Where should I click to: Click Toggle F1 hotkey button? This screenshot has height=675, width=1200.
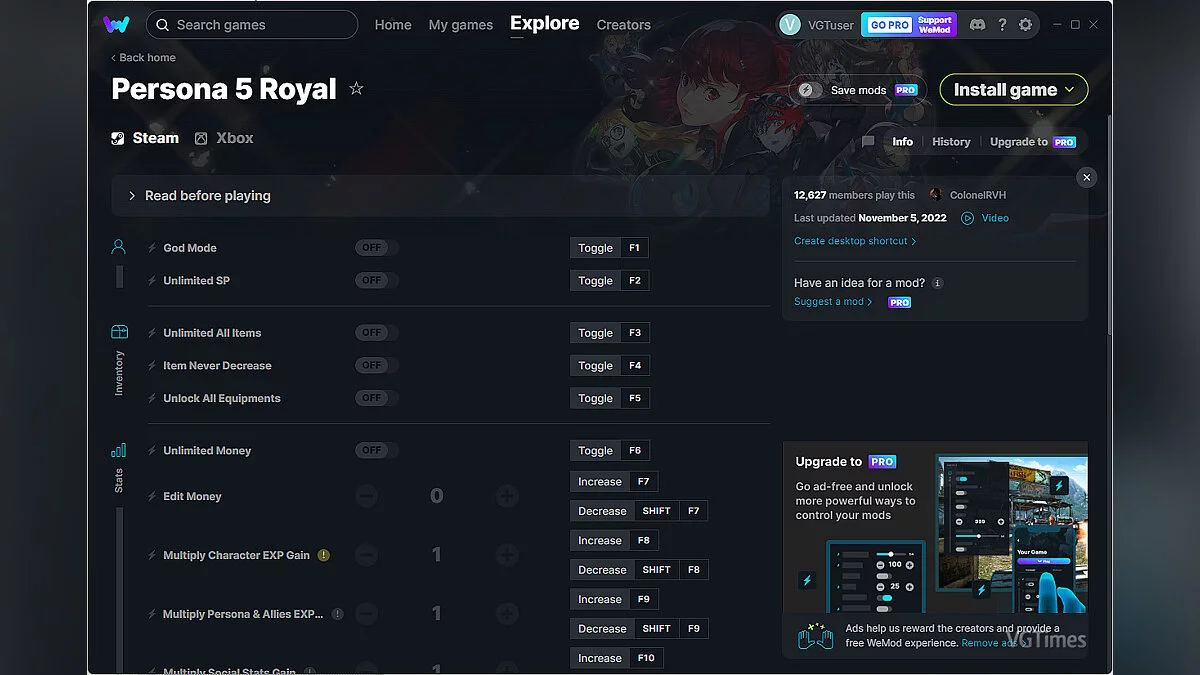coord(610,248)
